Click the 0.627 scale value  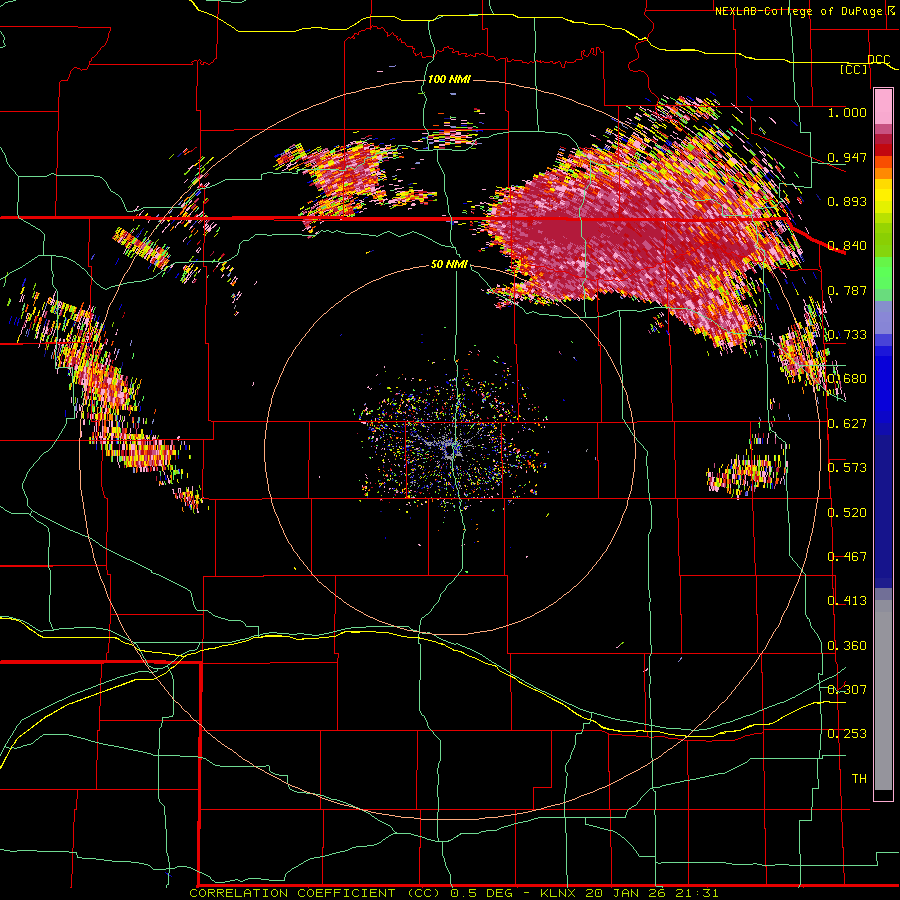click(x=847, y=424)
